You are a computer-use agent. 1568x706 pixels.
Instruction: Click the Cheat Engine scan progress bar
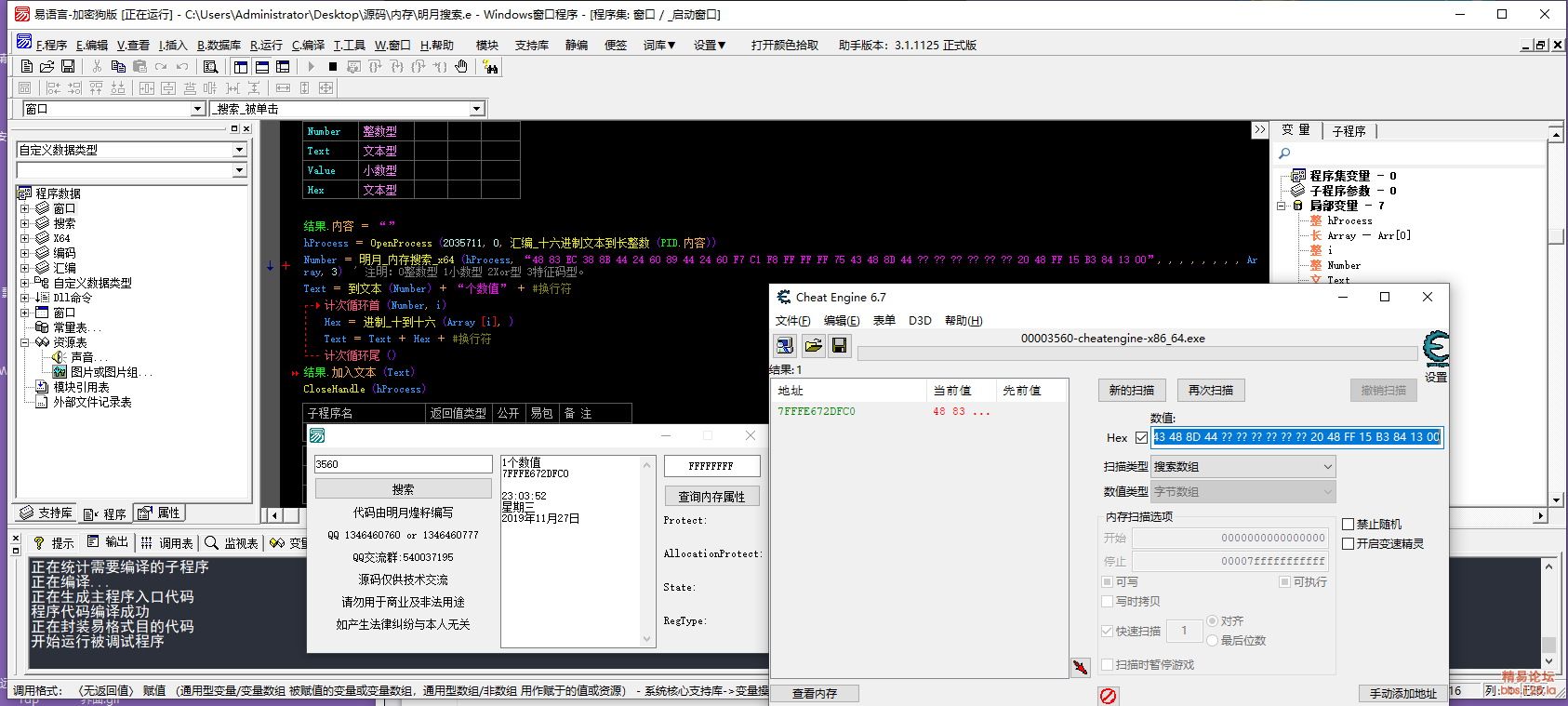[1136, 353]
